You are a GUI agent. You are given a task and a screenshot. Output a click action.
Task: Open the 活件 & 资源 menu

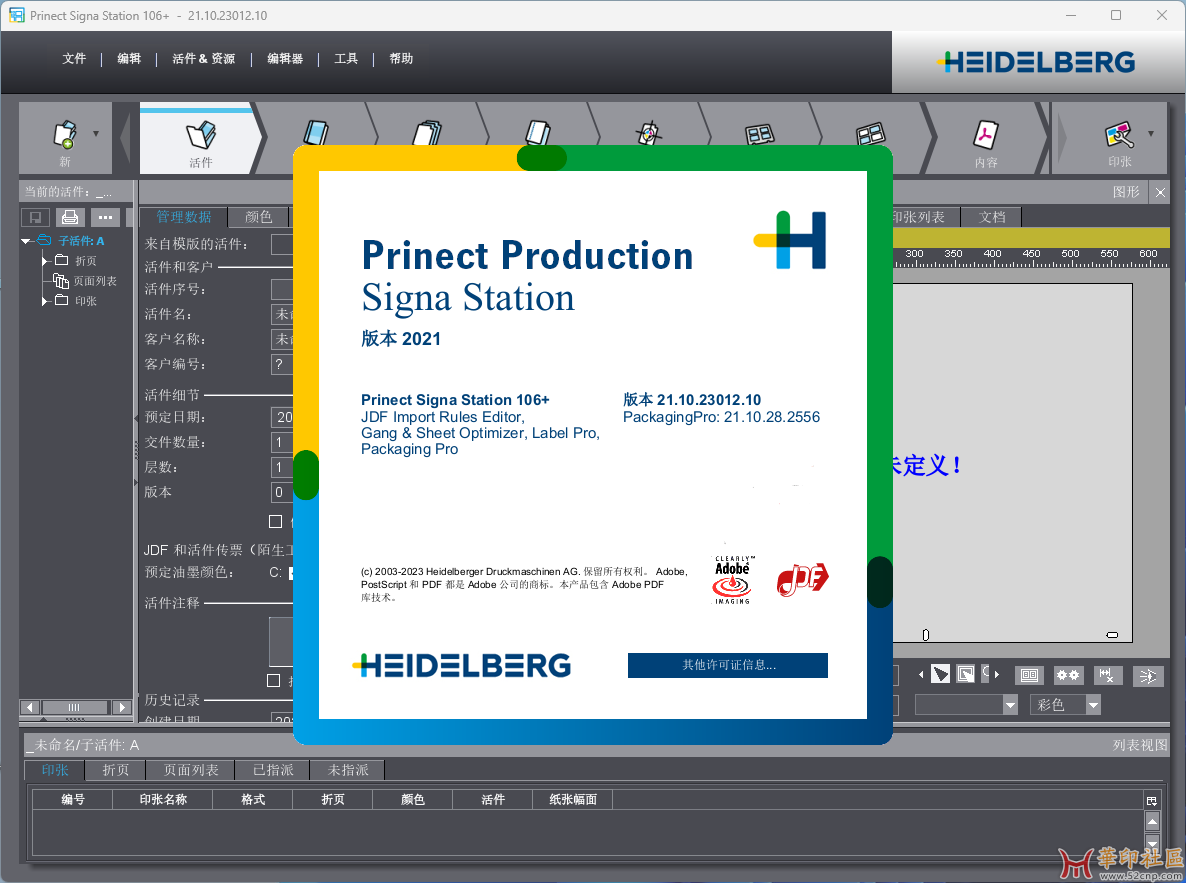pos(203,58)
